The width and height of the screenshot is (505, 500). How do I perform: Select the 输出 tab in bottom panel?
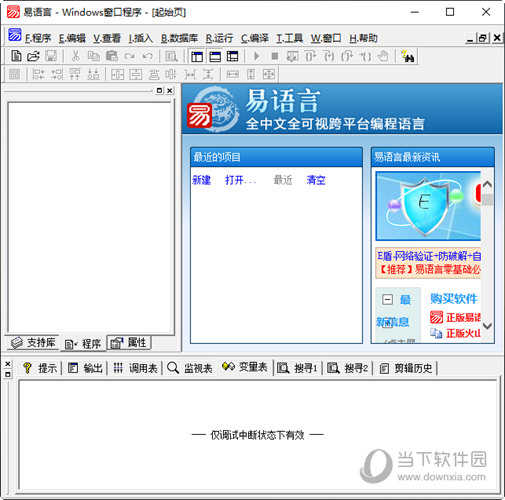85,368
